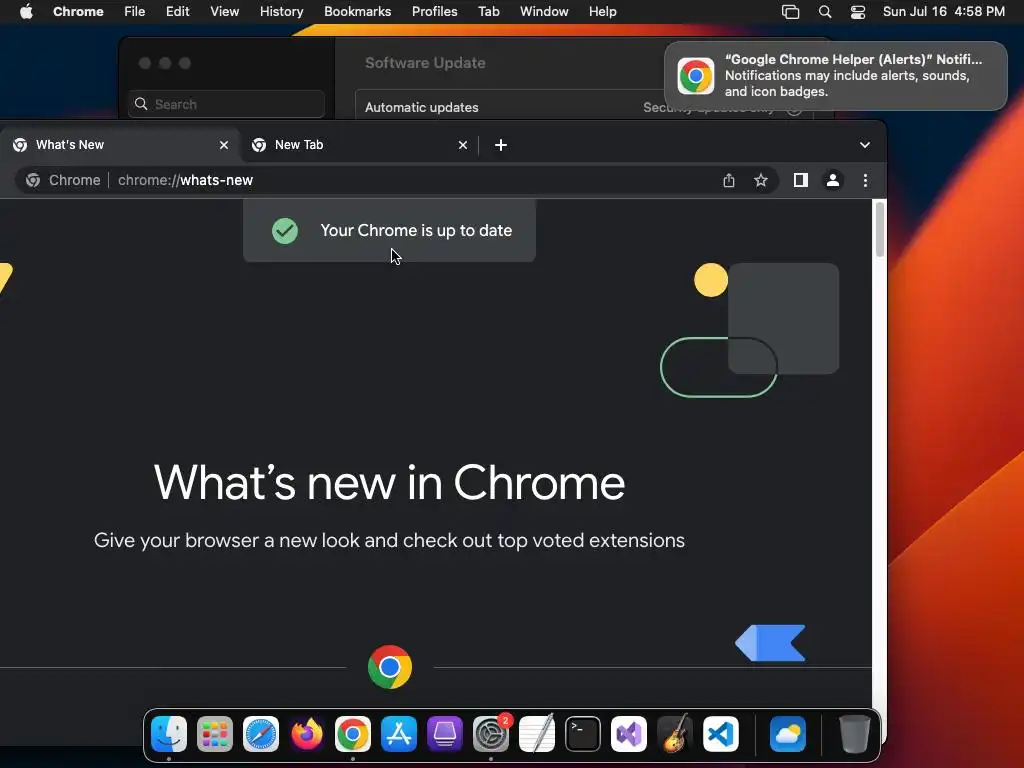Open Spotlight search in menu bar
Image resolution: width=1024 pixels, height=768 pixels.
pos(825,12)
